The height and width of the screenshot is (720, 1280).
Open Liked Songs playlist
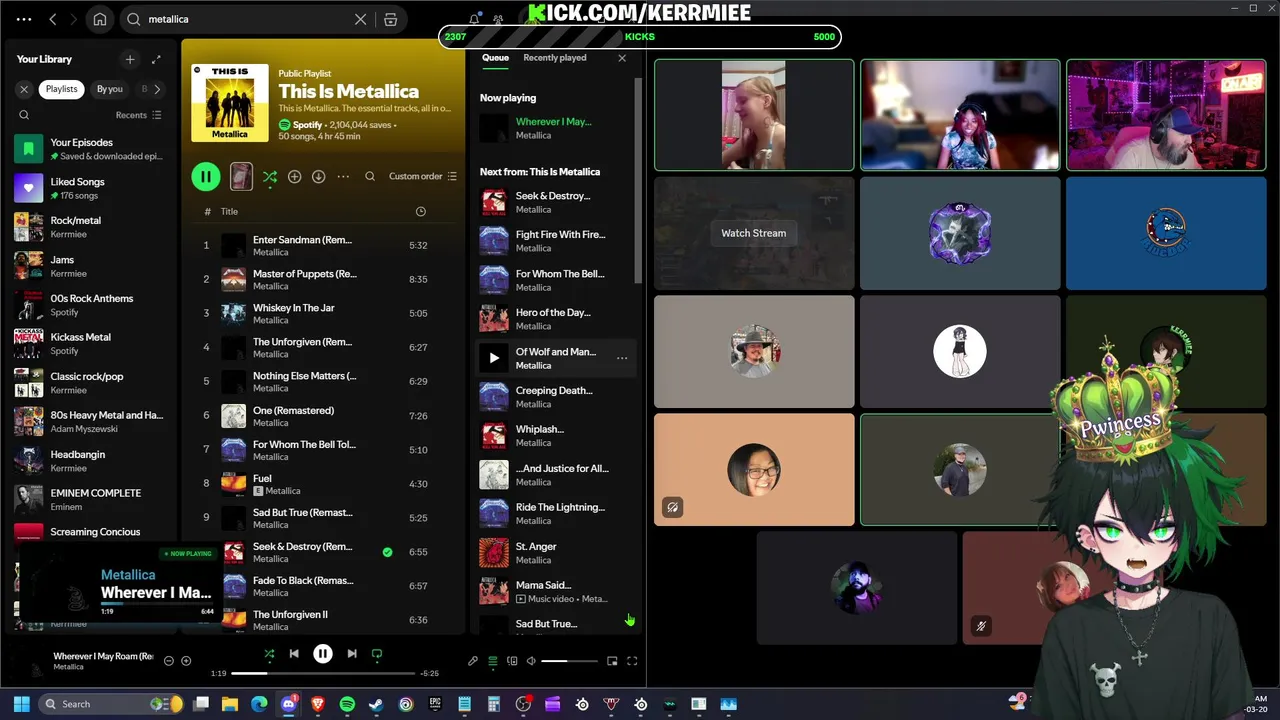(x=90, y=188)
